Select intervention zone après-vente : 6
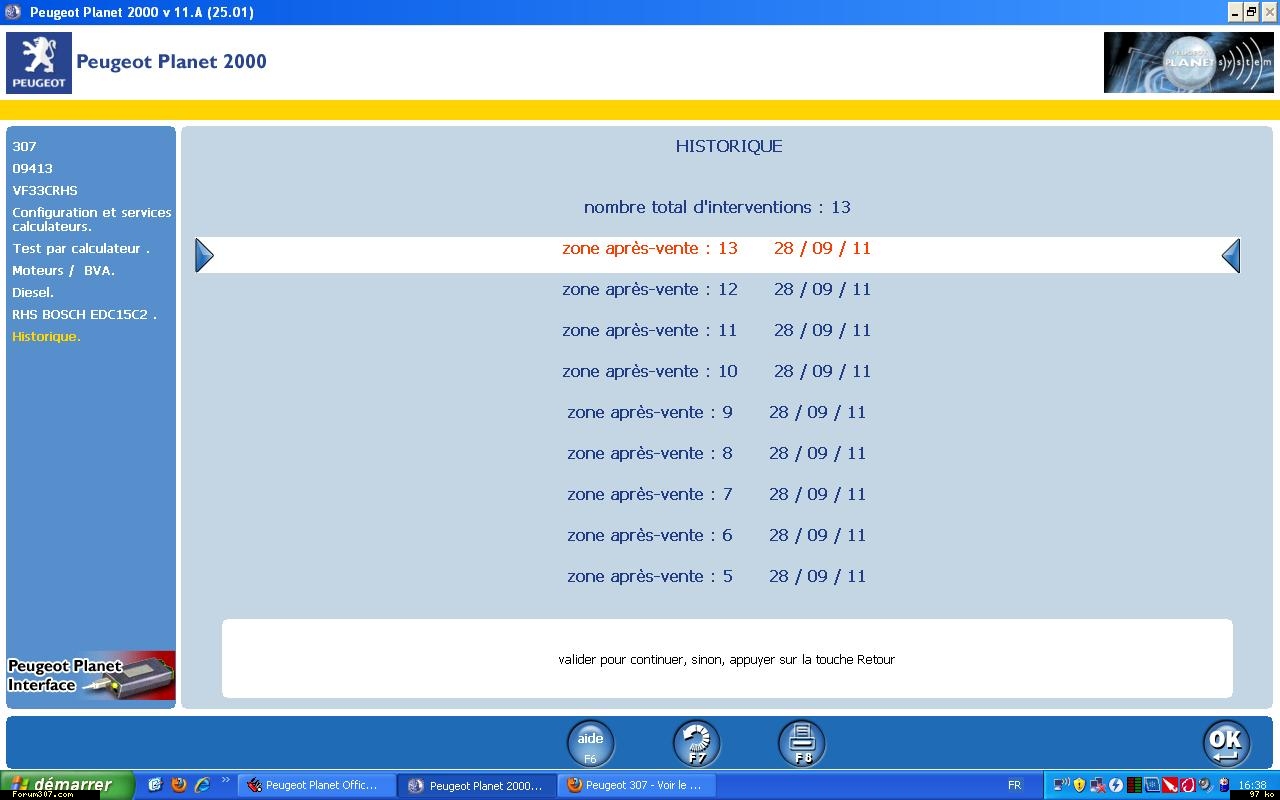1280x800 pixels. [716, 535]
